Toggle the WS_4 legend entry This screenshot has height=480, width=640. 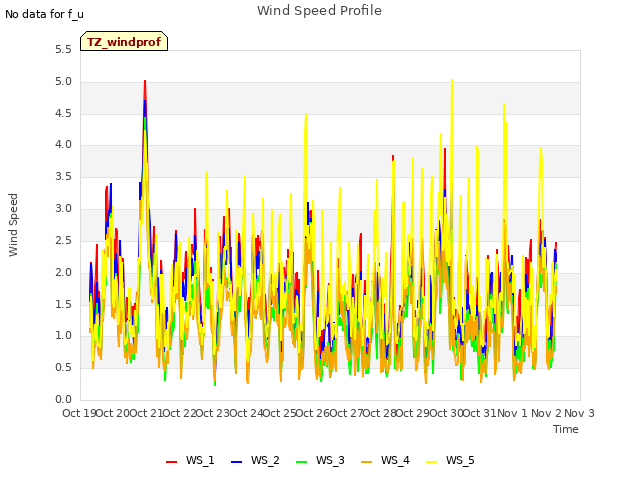(385, 460)
